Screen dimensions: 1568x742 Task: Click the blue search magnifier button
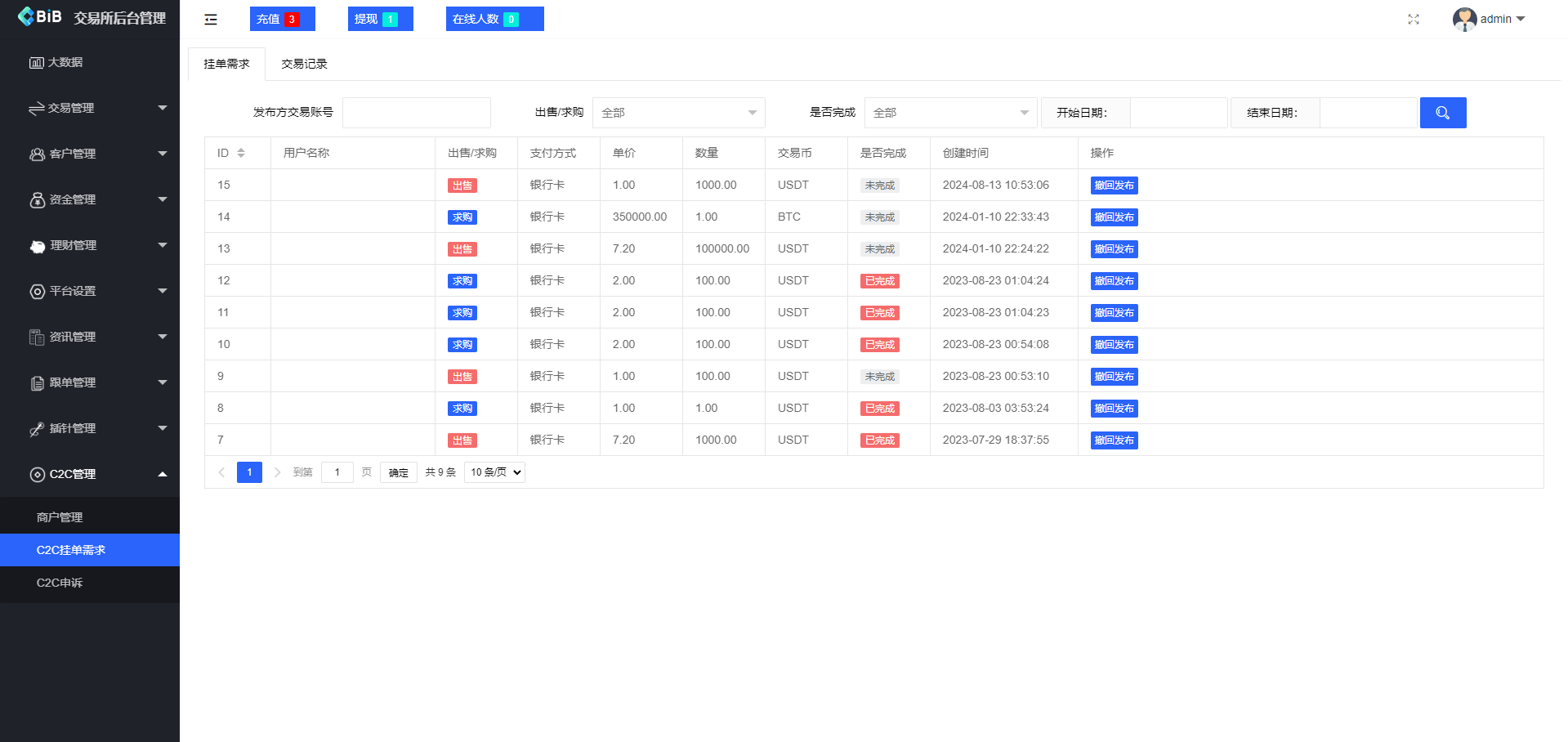(1443, 113)
